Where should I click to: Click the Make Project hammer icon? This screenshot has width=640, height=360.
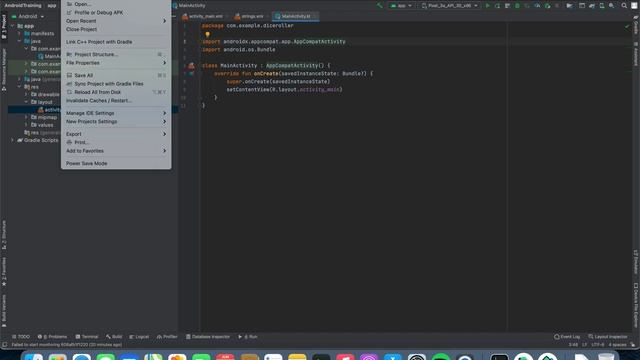coord(380,6)
